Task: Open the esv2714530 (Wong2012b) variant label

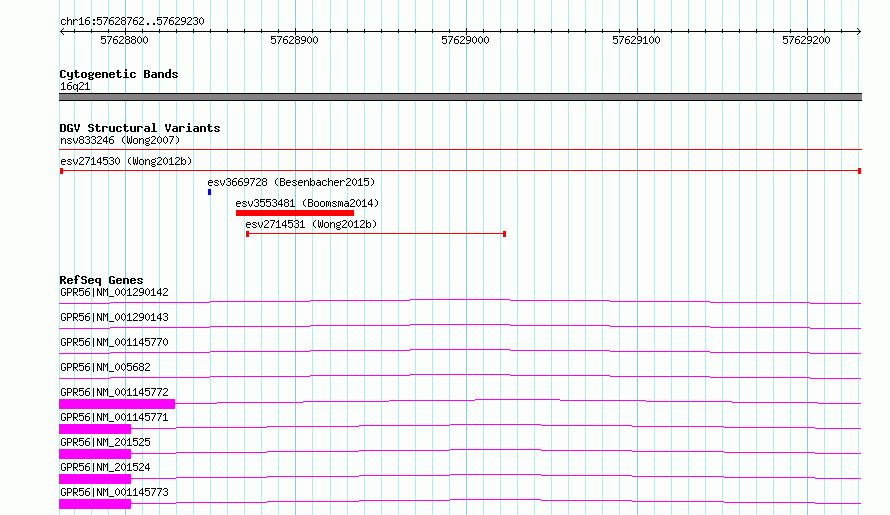Action: 126,161
